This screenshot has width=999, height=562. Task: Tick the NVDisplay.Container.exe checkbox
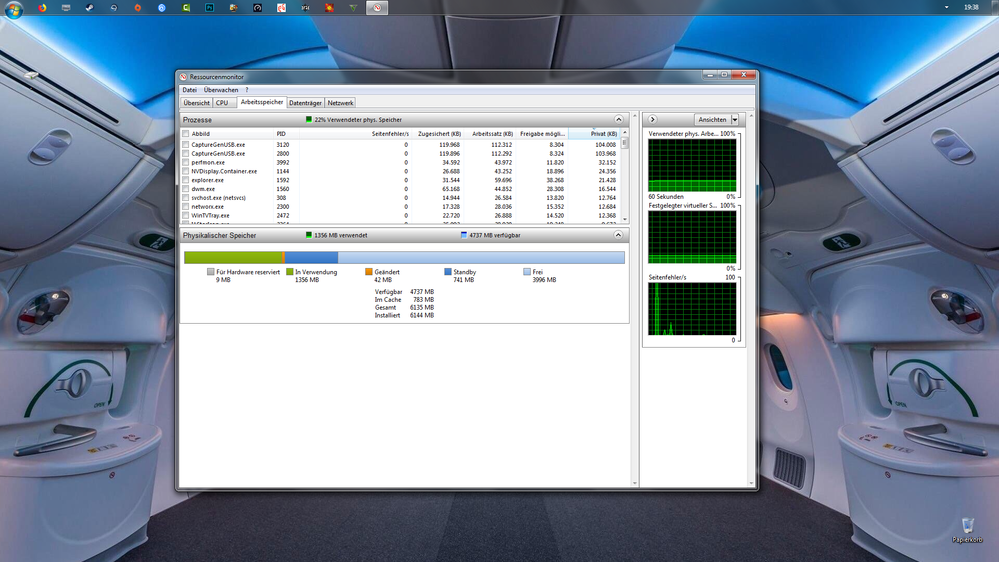coord(185,171)
